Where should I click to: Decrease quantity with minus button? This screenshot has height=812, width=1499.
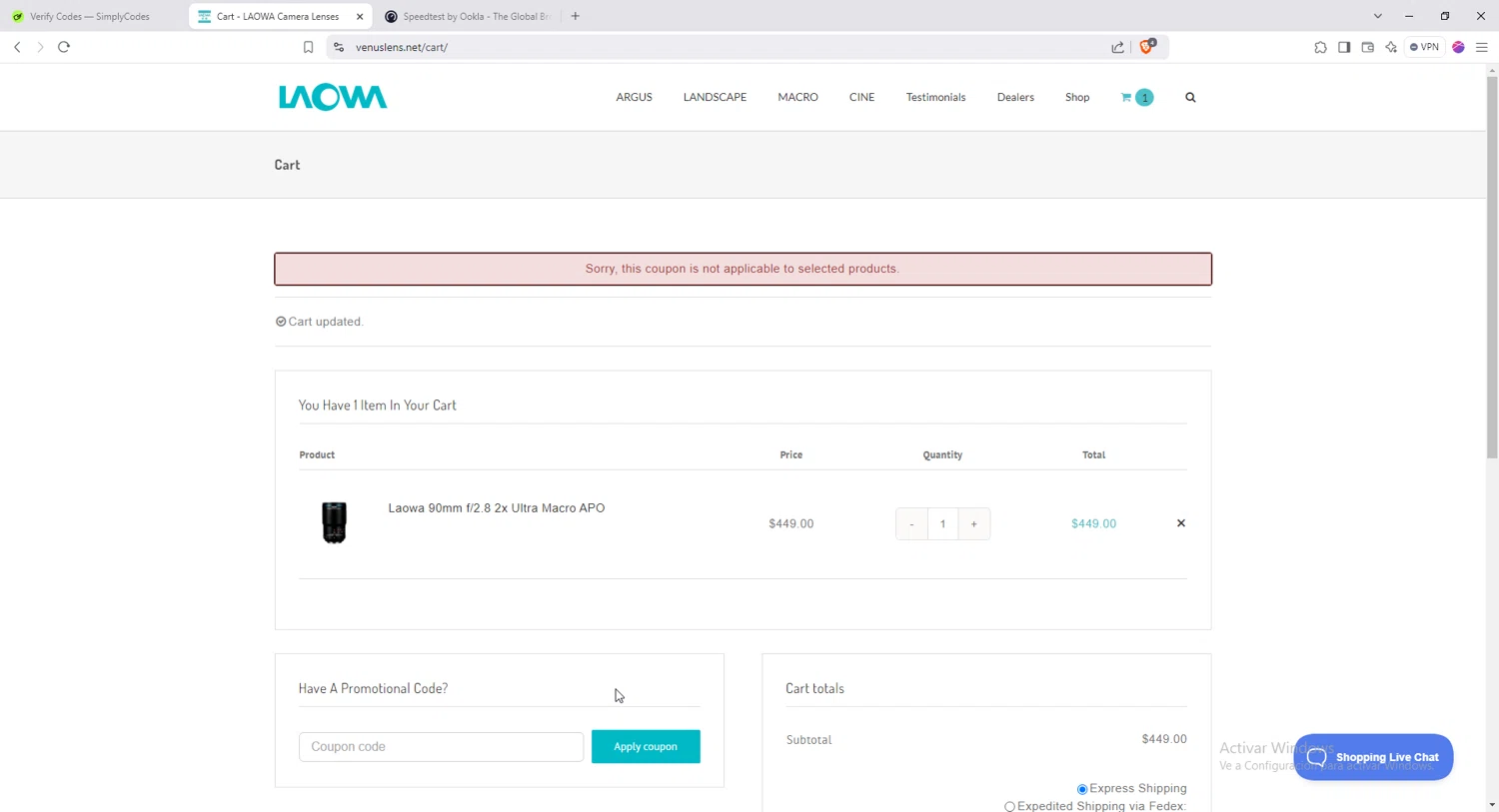(x=911, y=523)
